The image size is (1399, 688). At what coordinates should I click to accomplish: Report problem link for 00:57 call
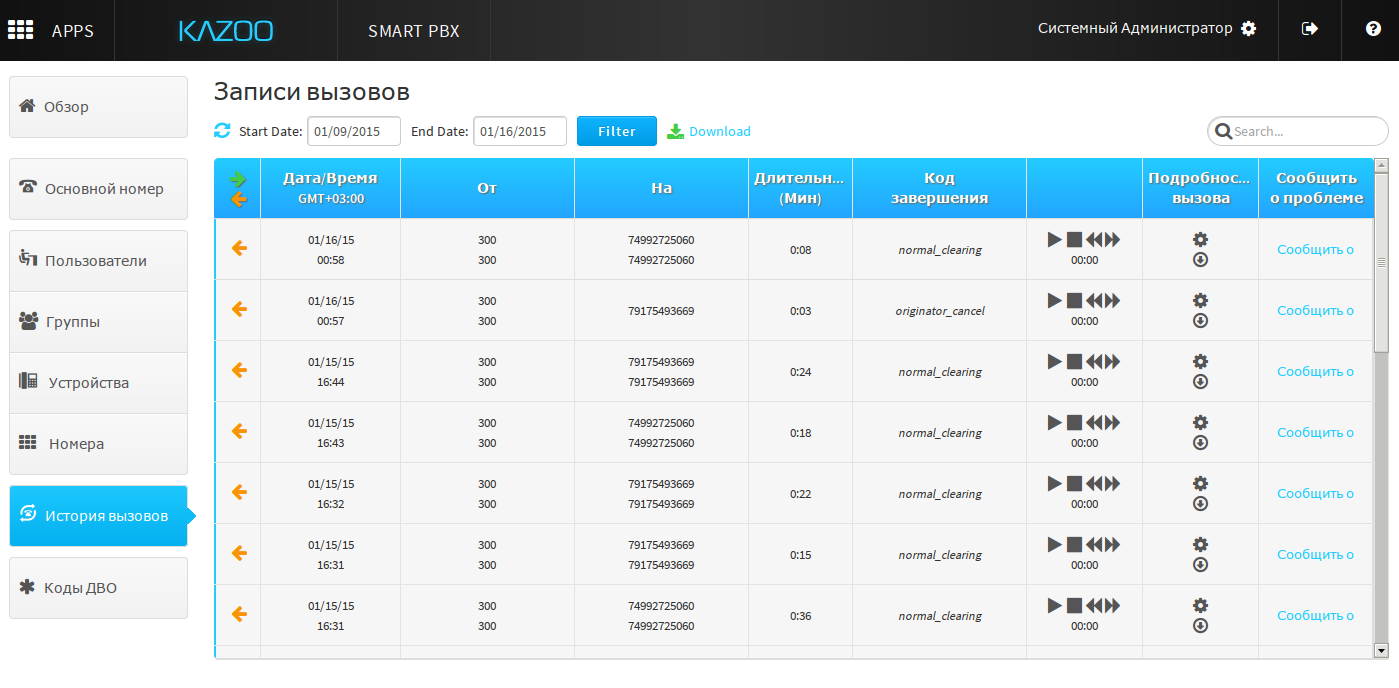1315,310
